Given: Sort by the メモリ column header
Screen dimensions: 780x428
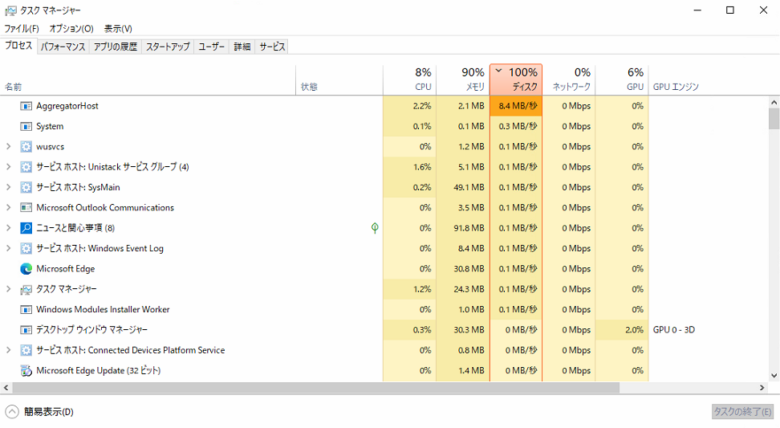Looking at the screenshot, I should [x=463, y=79].
